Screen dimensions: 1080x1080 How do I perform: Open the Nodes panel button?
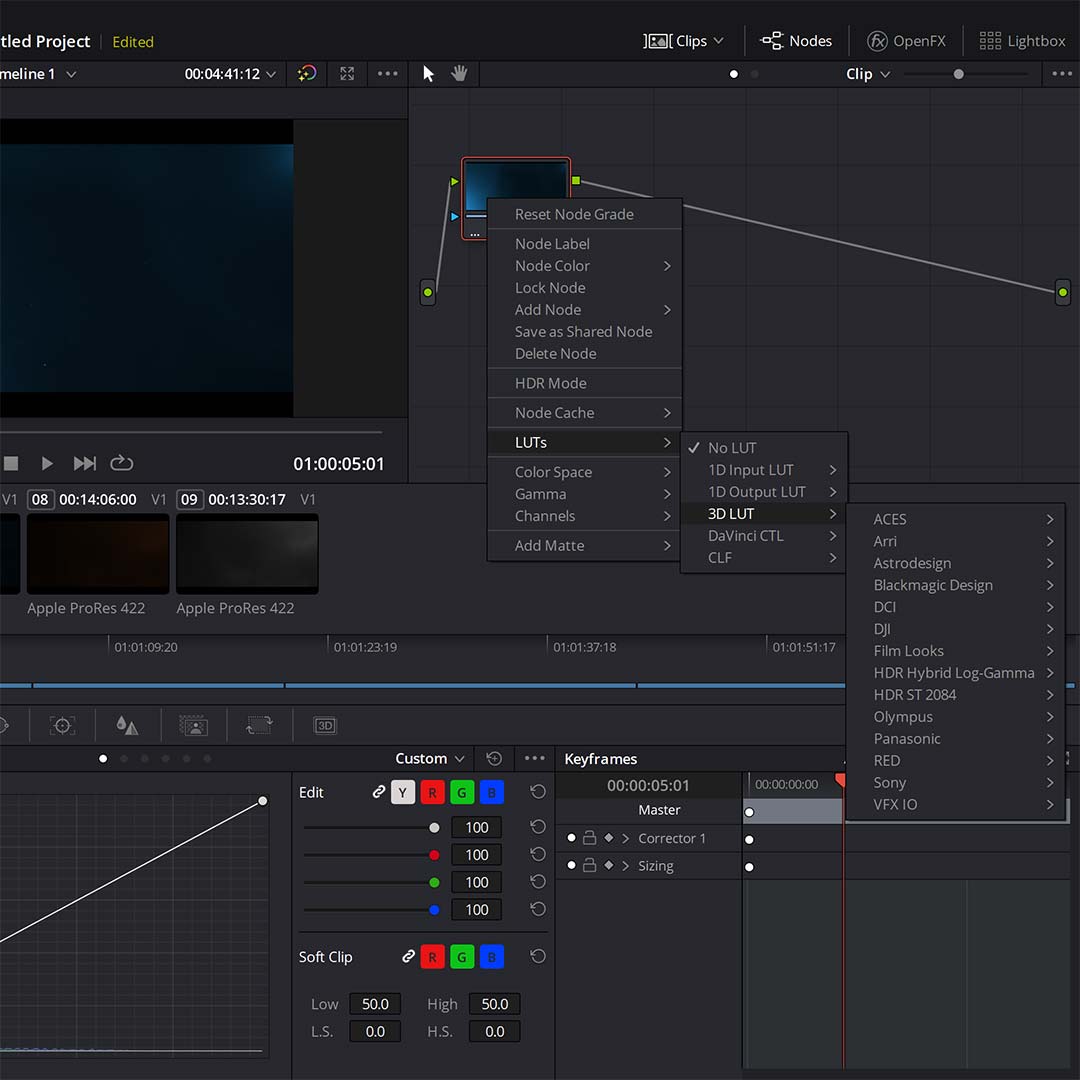796,41
